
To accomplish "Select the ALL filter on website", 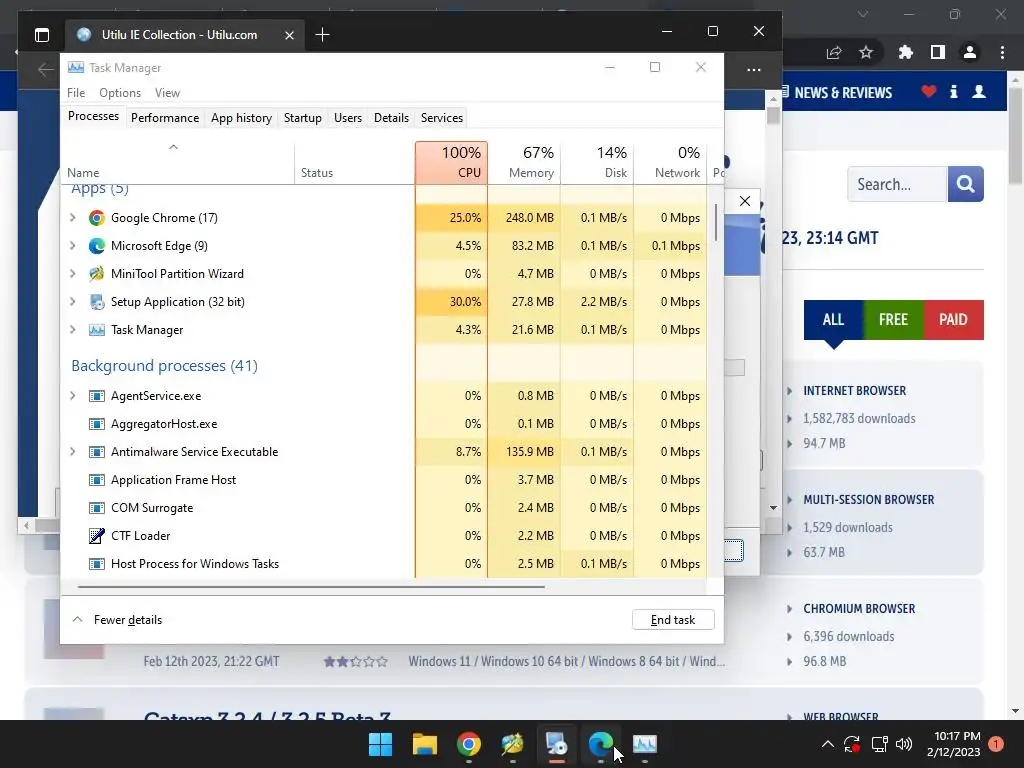I will coord(833,320).
